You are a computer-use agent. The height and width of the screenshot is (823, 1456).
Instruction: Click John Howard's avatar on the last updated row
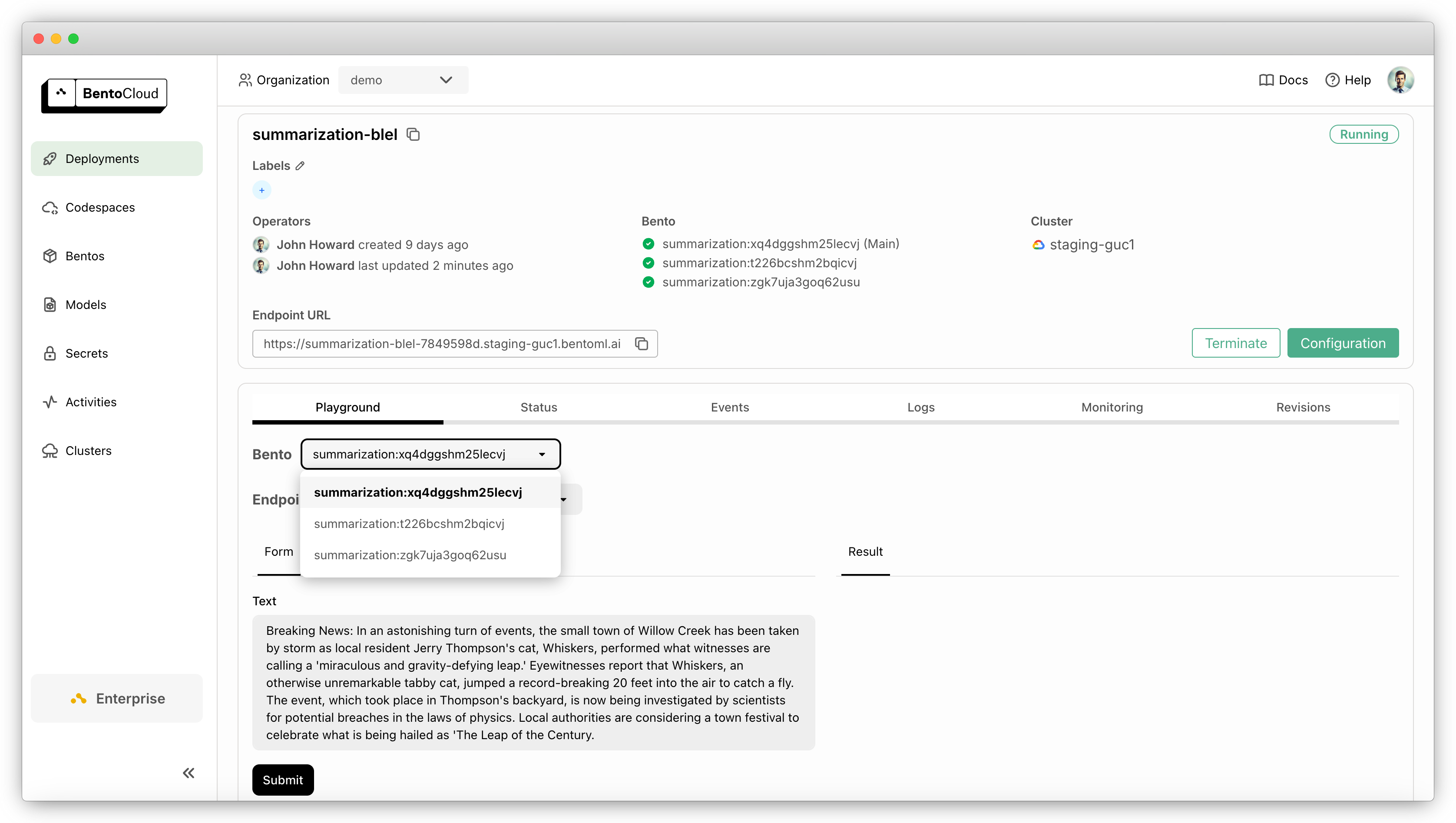click(x=261, y=265)
